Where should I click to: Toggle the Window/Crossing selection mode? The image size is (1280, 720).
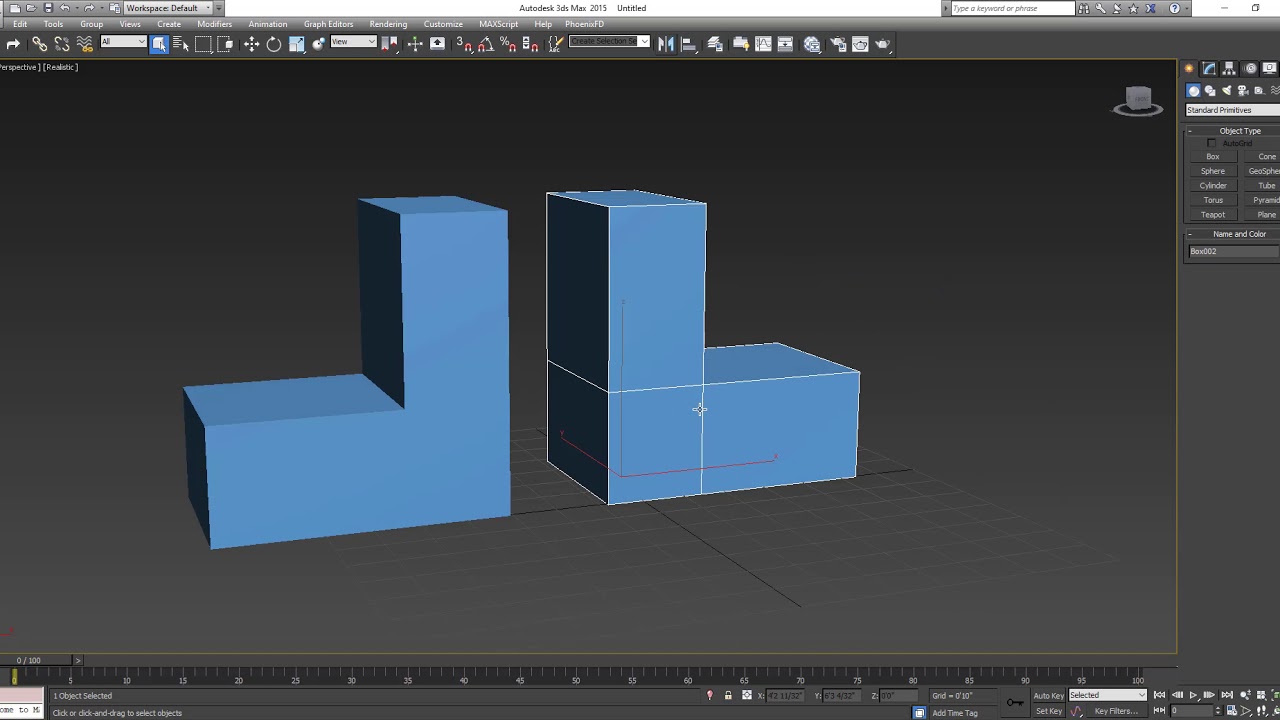225,44
